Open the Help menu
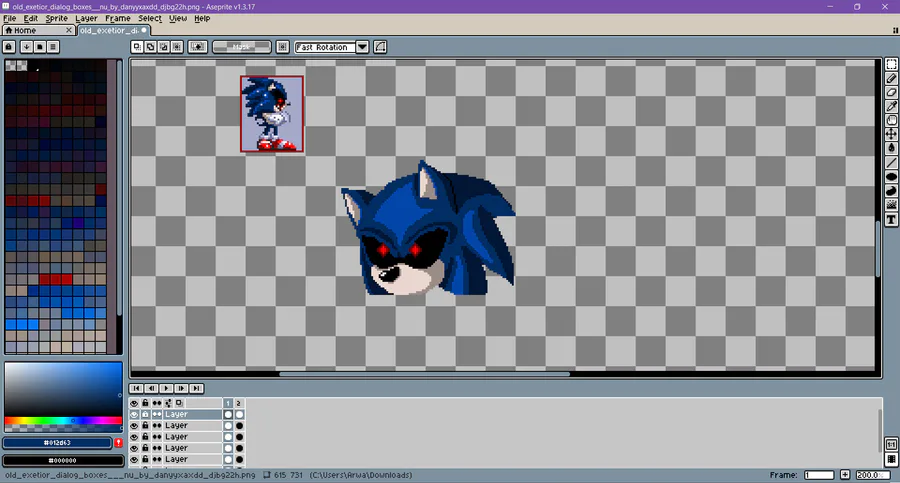This screenshot has width=900, height=483. tap(202, 18)
